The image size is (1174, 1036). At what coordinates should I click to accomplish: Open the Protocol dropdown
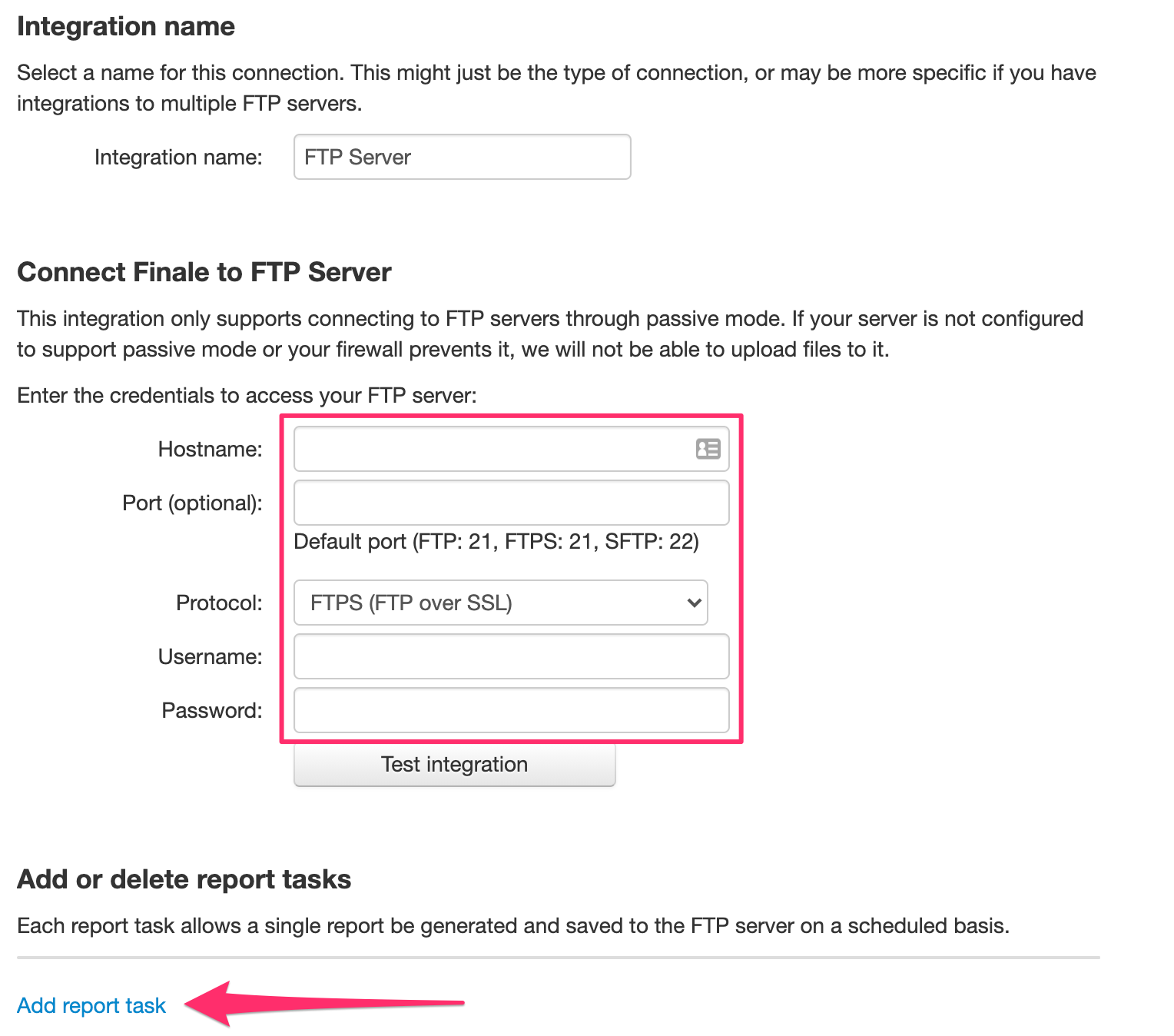(501, 603)
